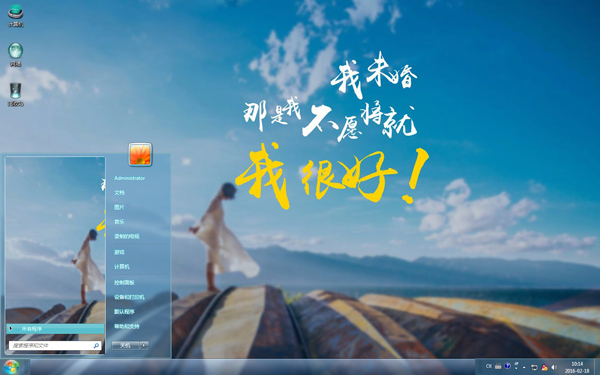The image size is (600, 375).
Task: Click the user account flower picture
Action: (x=140, y=154)
